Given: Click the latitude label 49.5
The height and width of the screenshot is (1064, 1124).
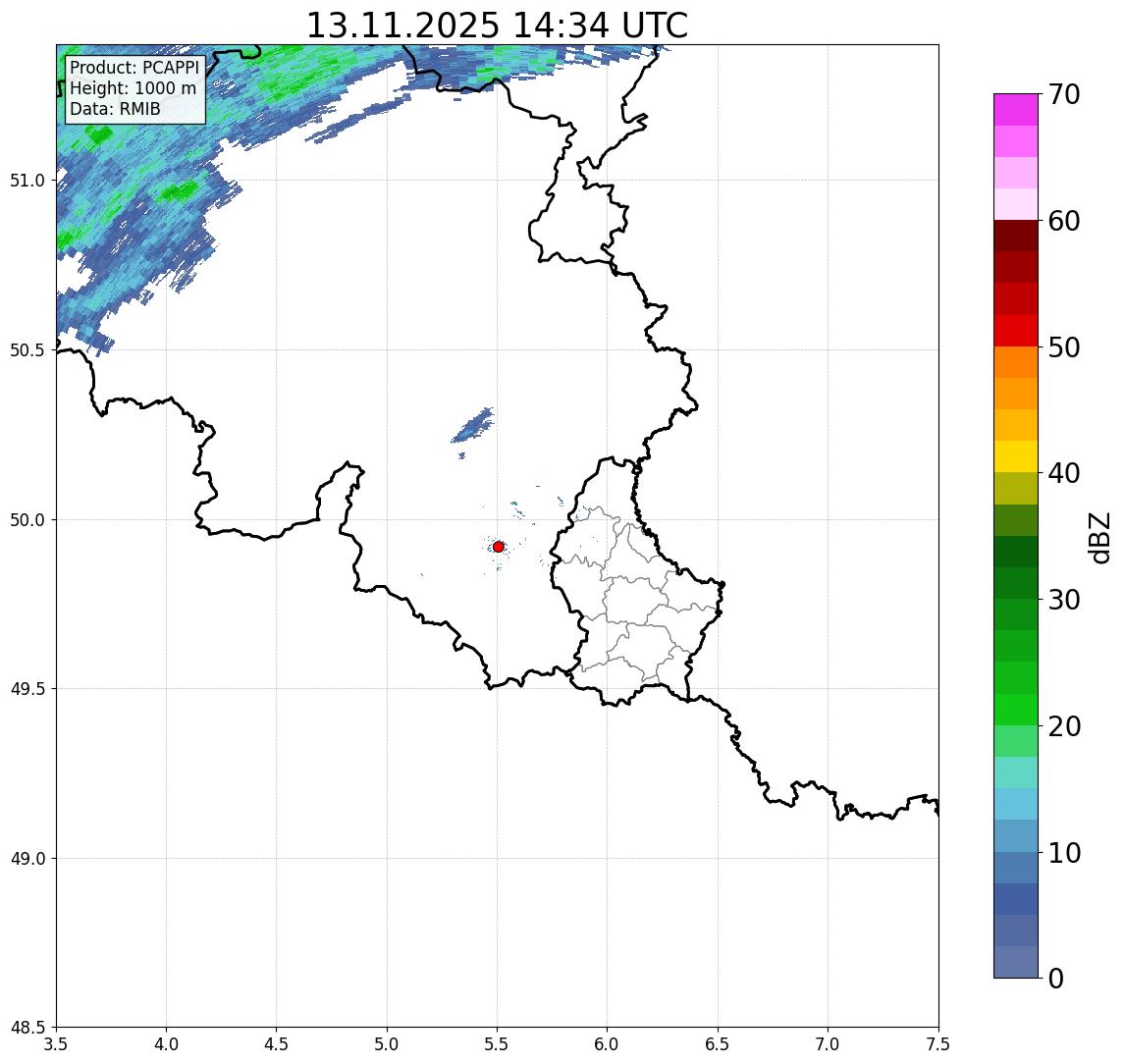Looking at the screenshot, I should click(x=27, y=689).
